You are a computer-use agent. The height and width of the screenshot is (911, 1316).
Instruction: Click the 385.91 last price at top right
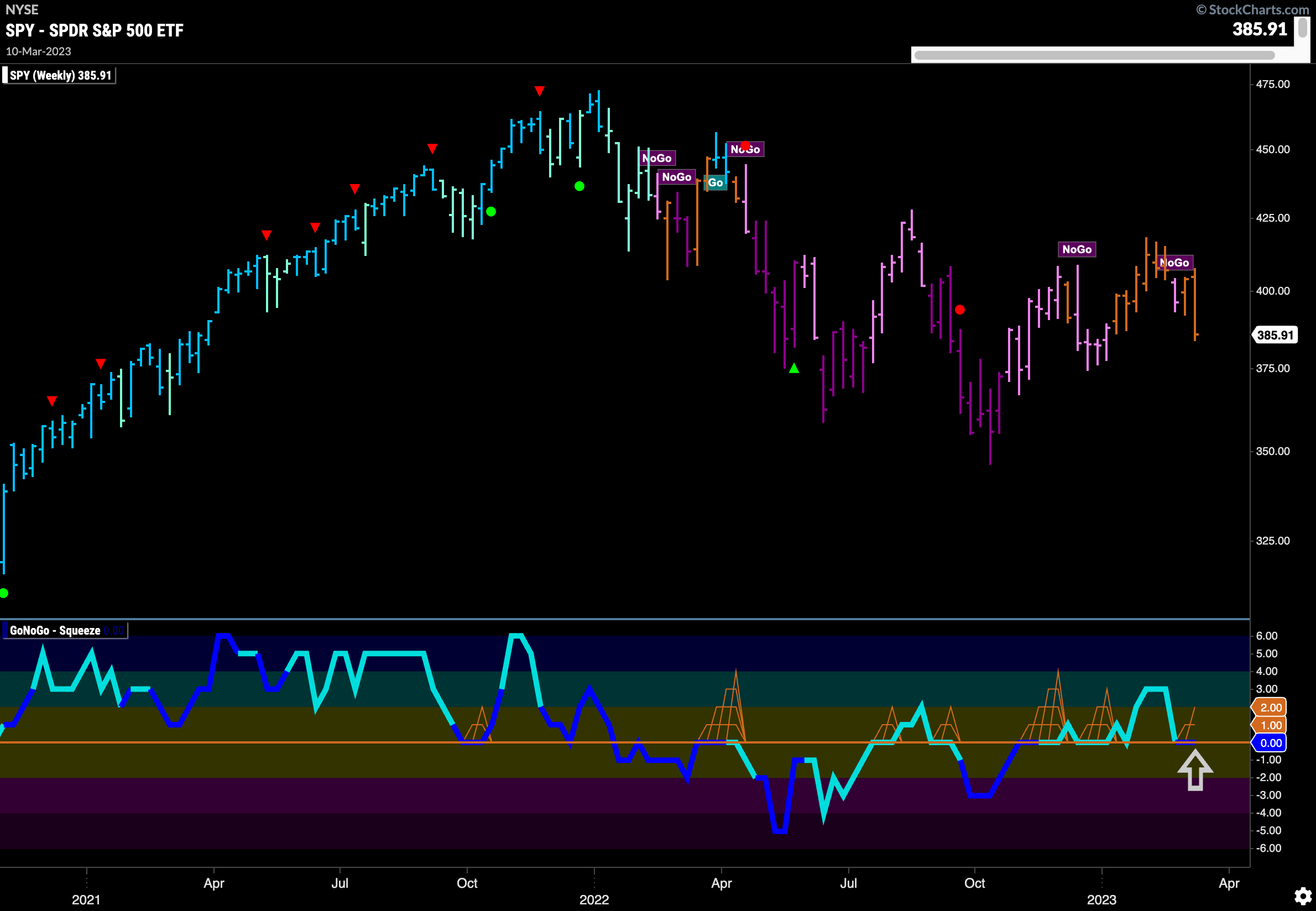click(x=1260, y=29)
